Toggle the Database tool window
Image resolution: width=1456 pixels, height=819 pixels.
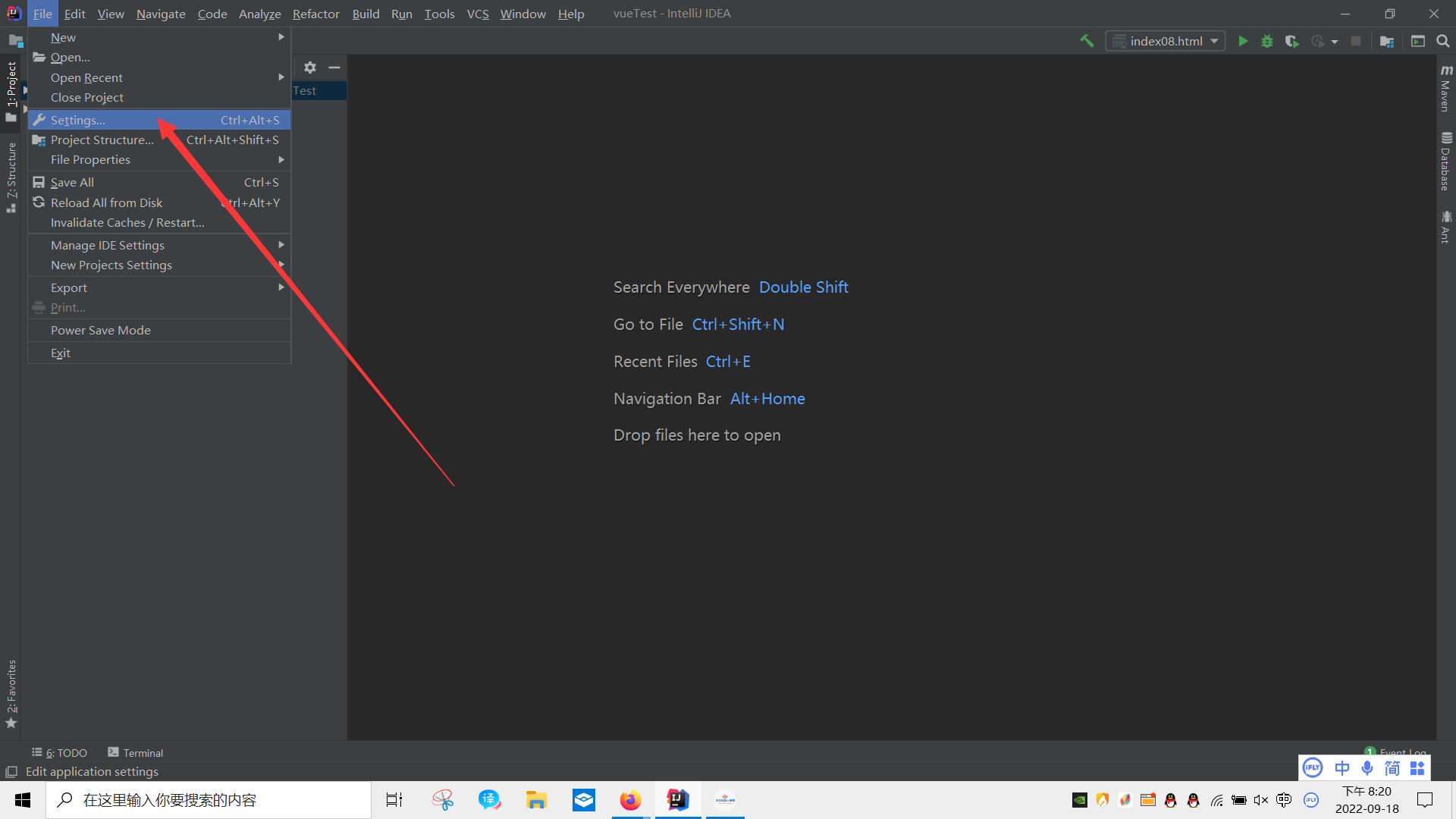coord(1445,162)
